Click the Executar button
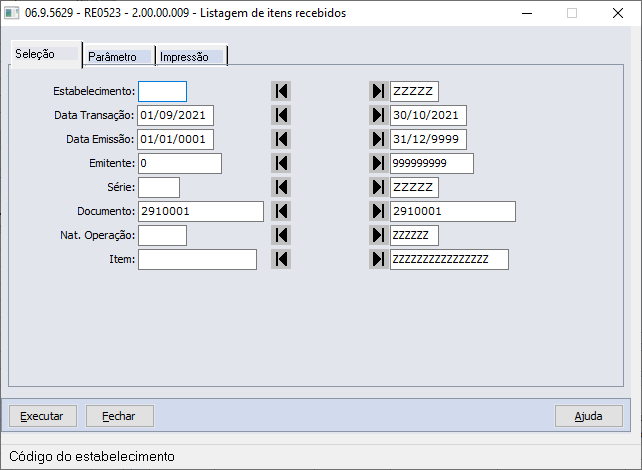The height and width of the screenshot is (470, 642). tap(43, 416)
